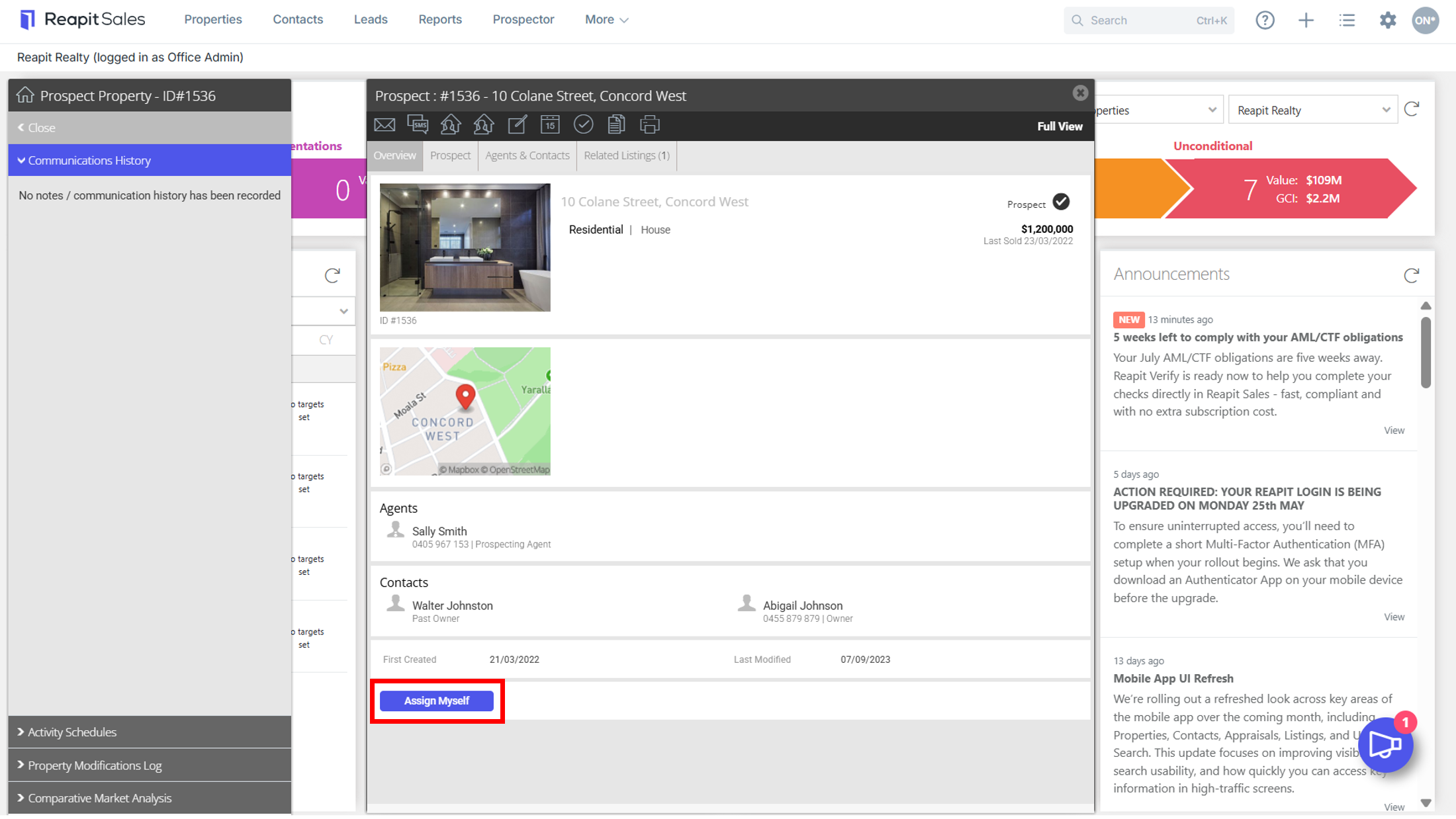Screen dimensions: 1456x819
Task: Open the Prospector menu
Action: tap(523, 20)
